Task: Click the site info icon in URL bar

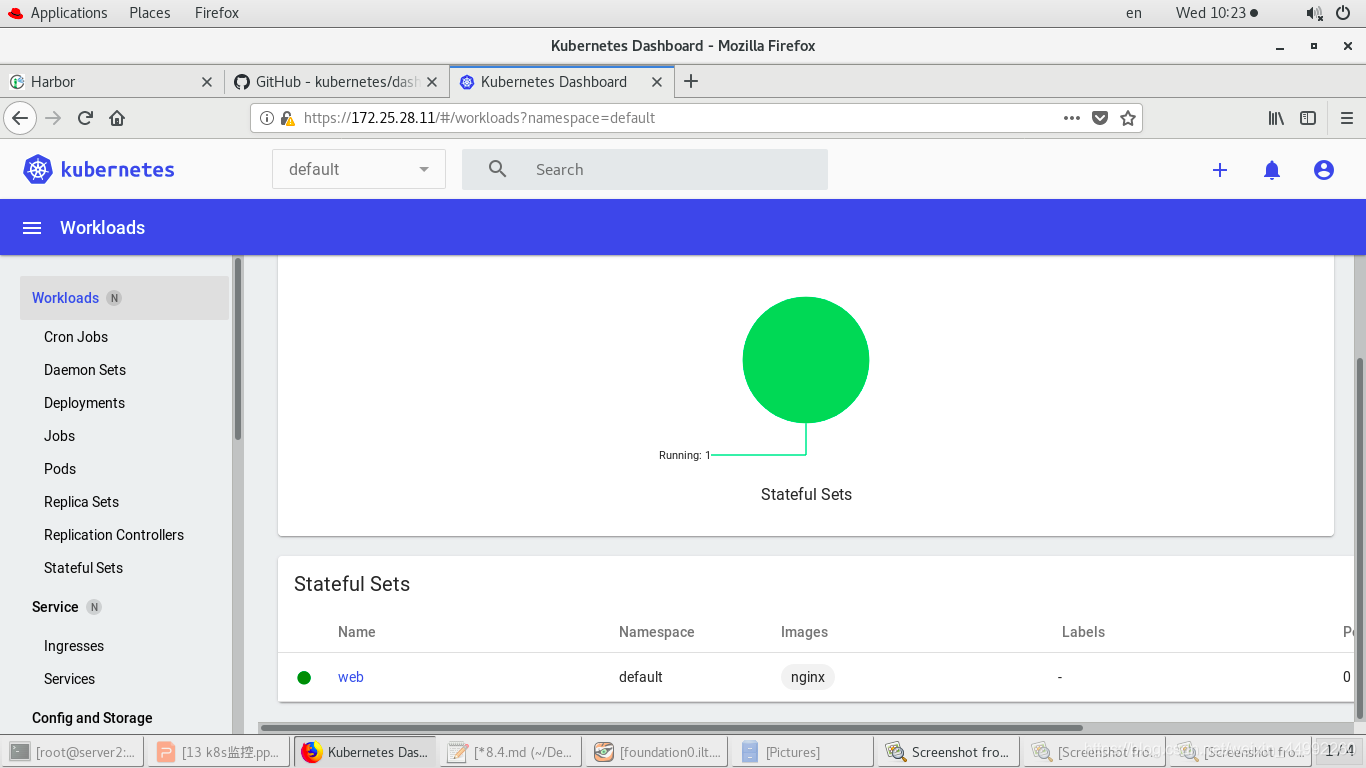Action: point(267,118)
